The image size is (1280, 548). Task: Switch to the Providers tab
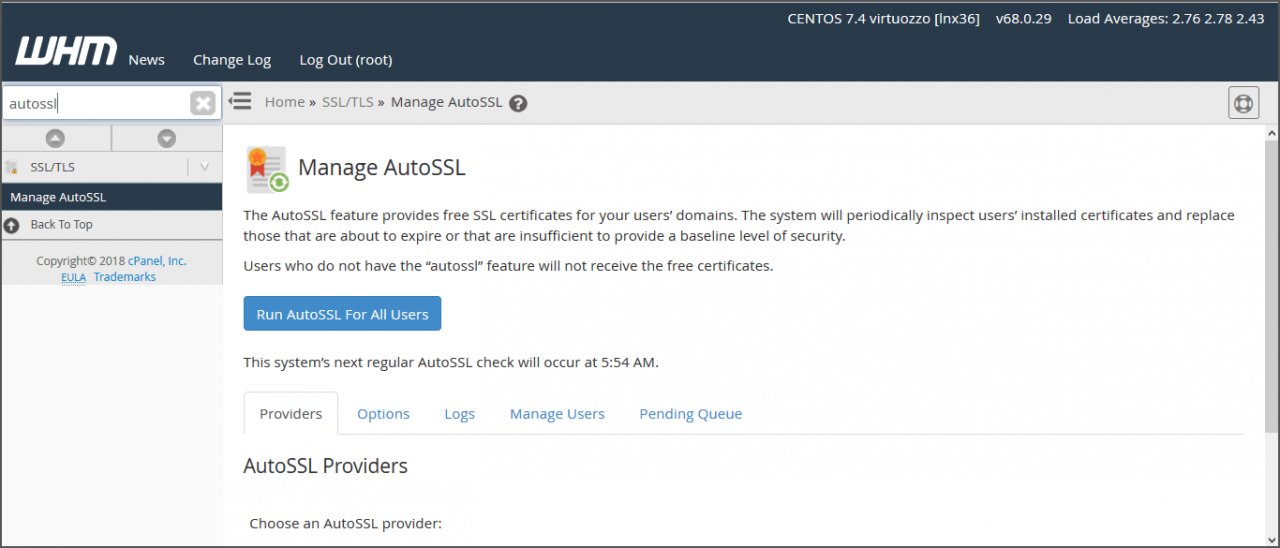pos(291,413)
